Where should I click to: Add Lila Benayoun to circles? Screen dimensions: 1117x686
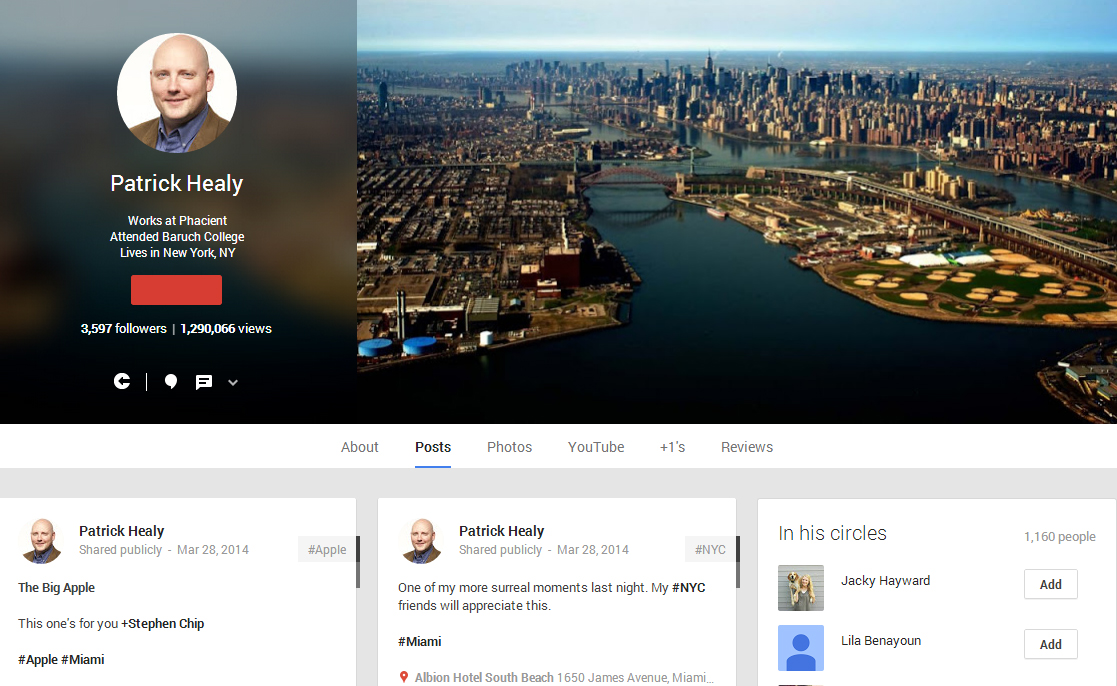pos(1050,644)
